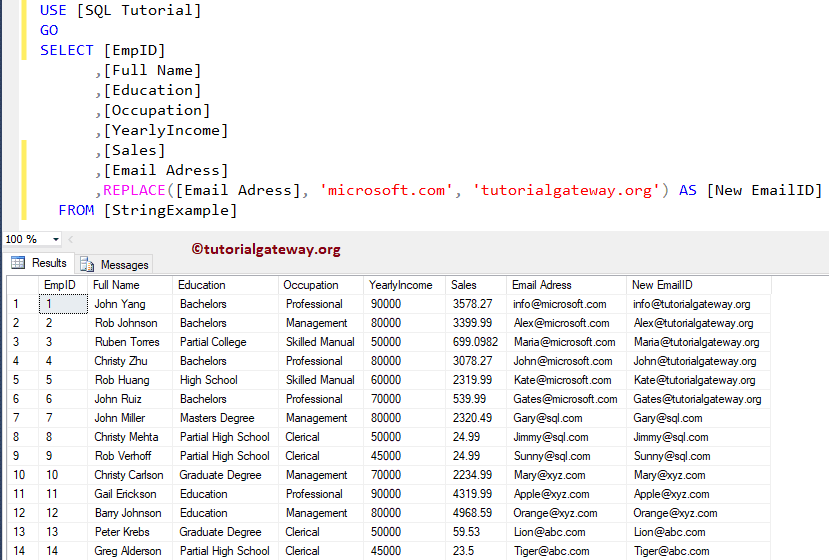Click the FROM keyword in the editor
Screen dimensions: 829x560
(76, 210)
